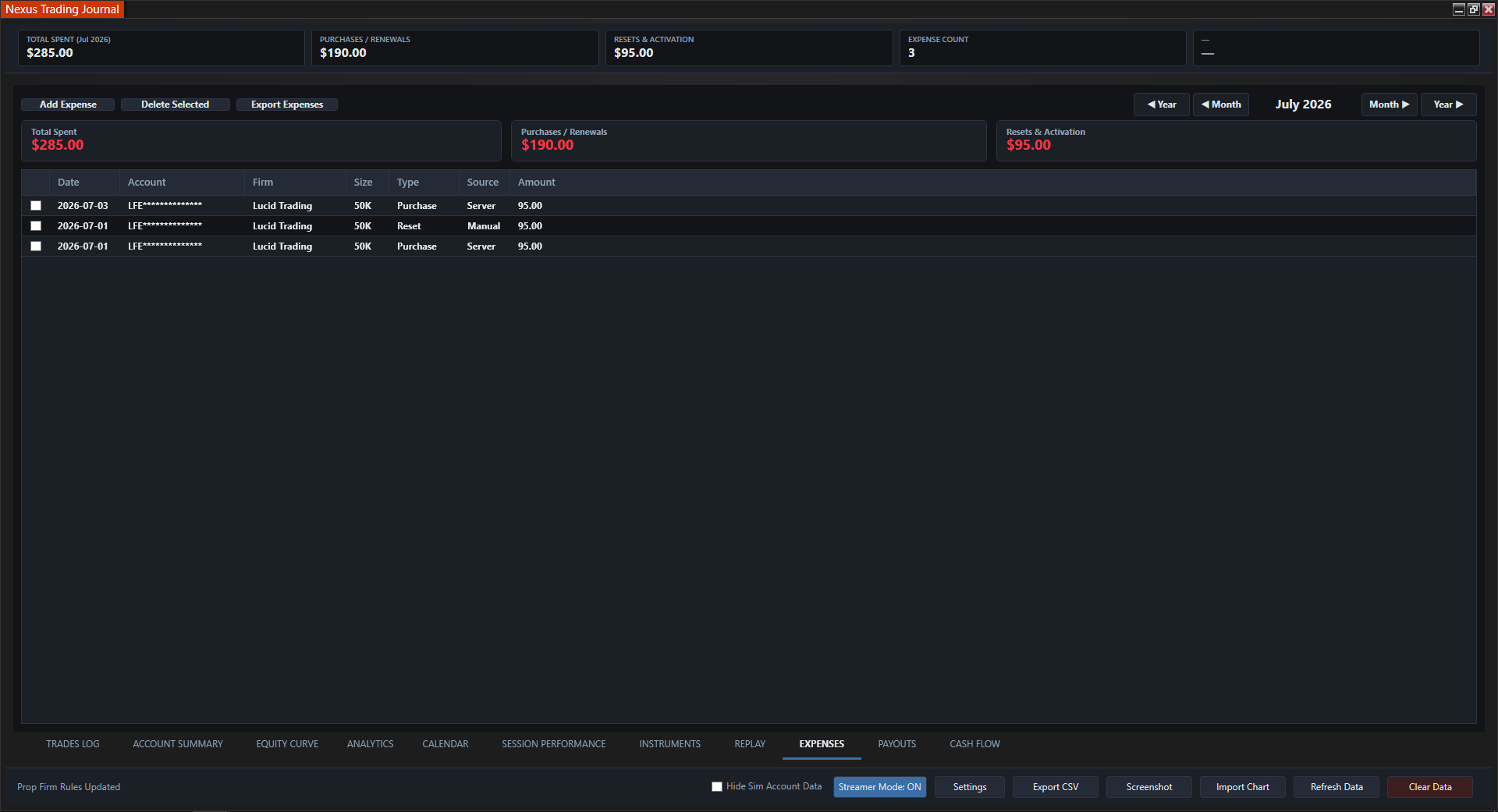
Task: Go to previous month
Action: coord(1221,105)
